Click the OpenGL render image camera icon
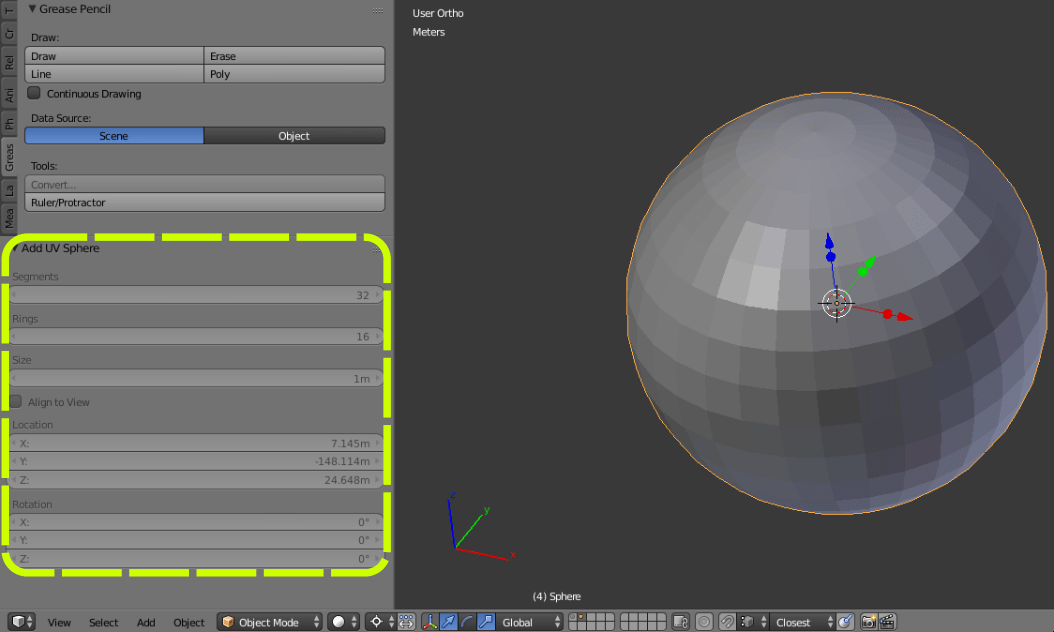The image size is (1054, 632). click(x=869, y=621)
